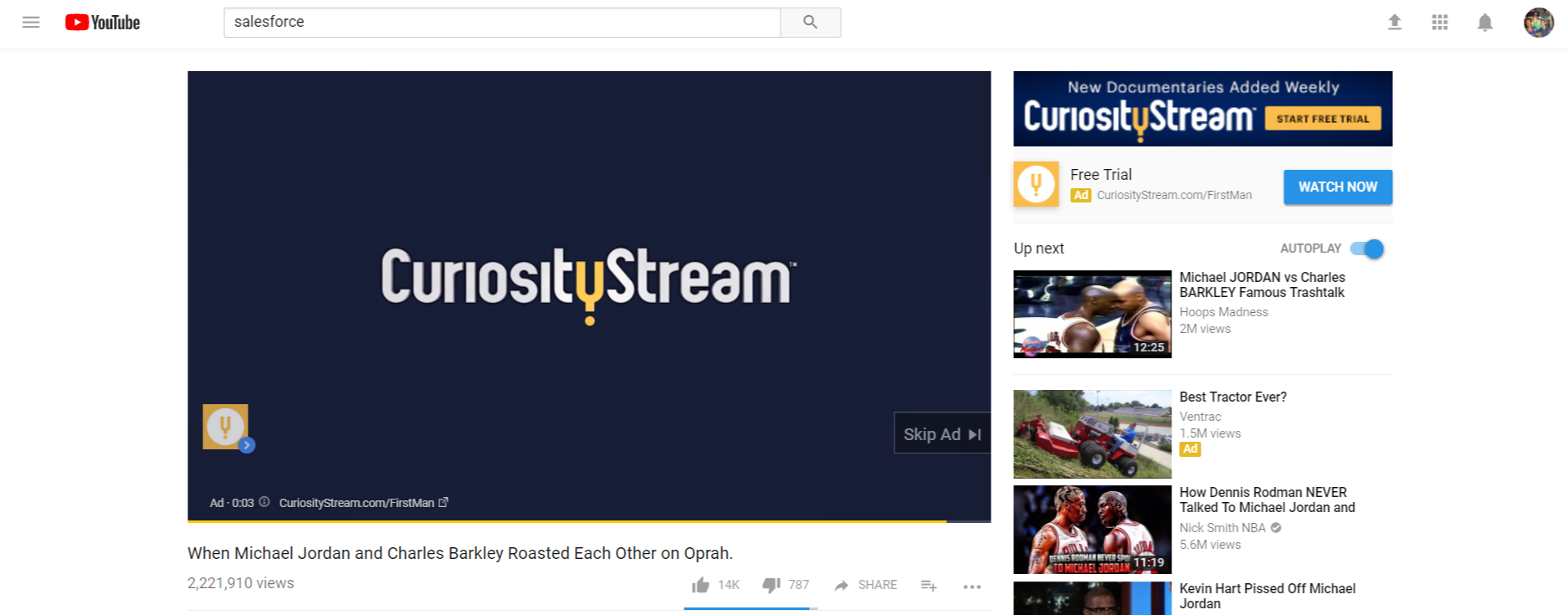Open the Jordan vs Barkley Trashtalk thumbnail
The width and height of the screenshot is (1568, 615).
click(x=1092, y=314)
